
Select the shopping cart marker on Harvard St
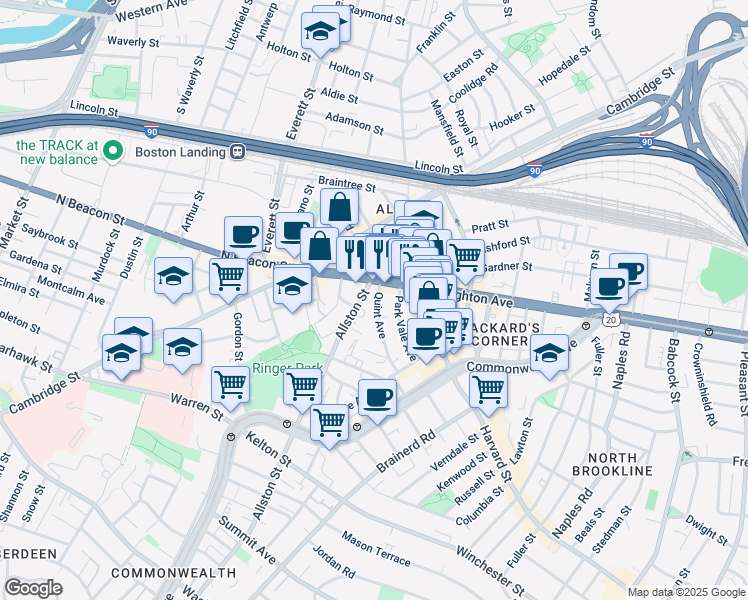(x=488, y=394)
